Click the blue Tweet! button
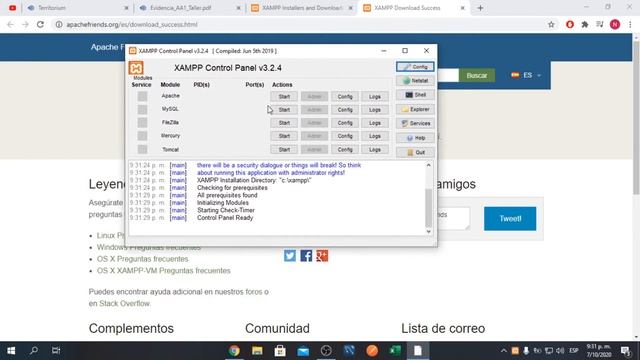640x360 pixels. (x=510, y=219)
